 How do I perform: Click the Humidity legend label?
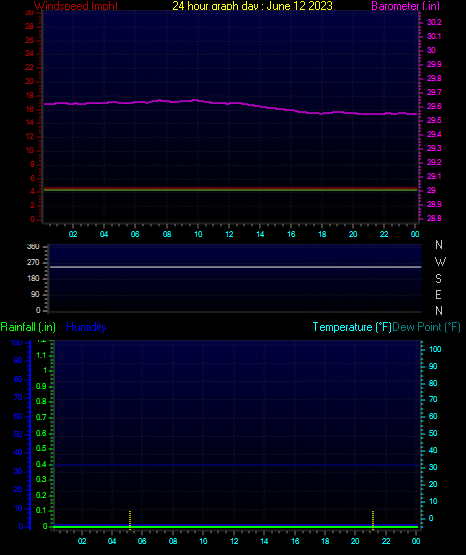pos(86,327)
